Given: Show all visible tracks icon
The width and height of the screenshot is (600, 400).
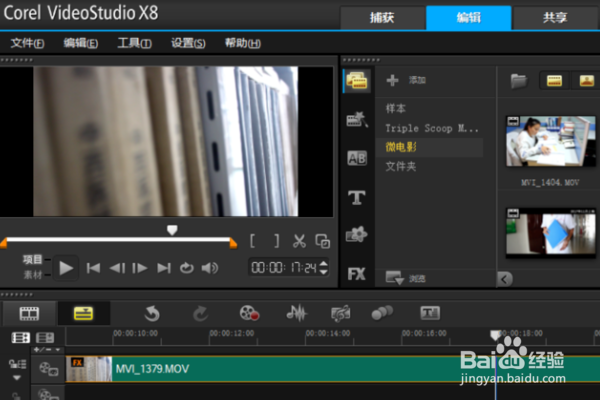Looking at the screenshot, I should [x=20, y=338].
